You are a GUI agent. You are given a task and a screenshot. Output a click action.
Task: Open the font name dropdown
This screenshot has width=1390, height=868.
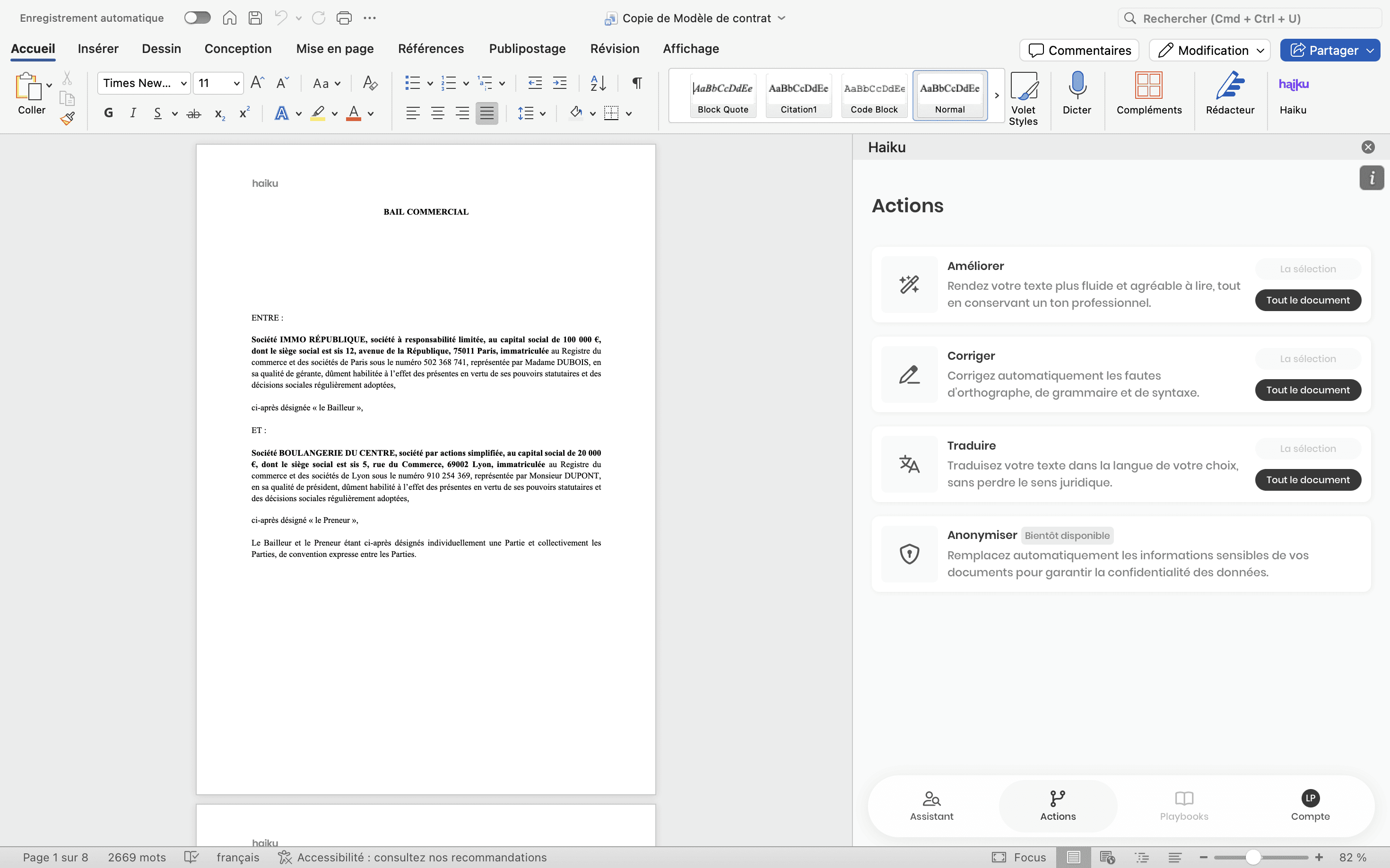(x=183, y=83)
